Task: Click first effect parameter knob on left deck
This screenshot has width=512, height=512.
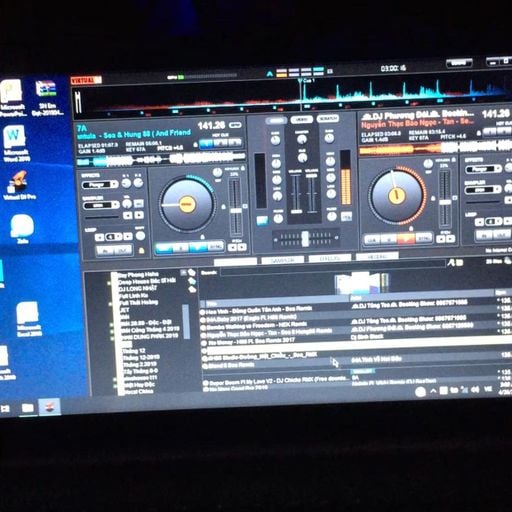Action: tap(126, 183)
